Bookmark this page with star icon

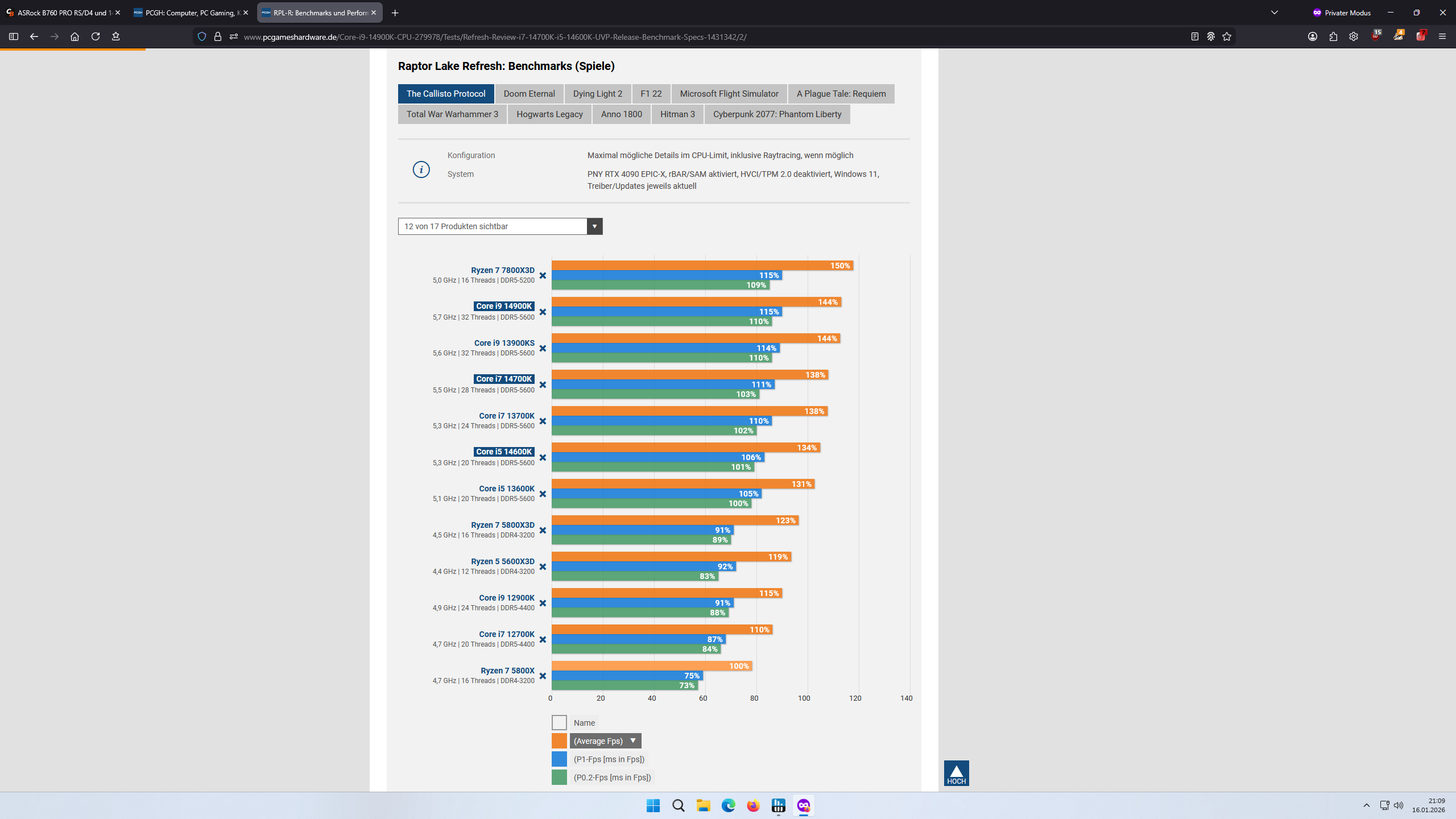[x=1227, y=36]
